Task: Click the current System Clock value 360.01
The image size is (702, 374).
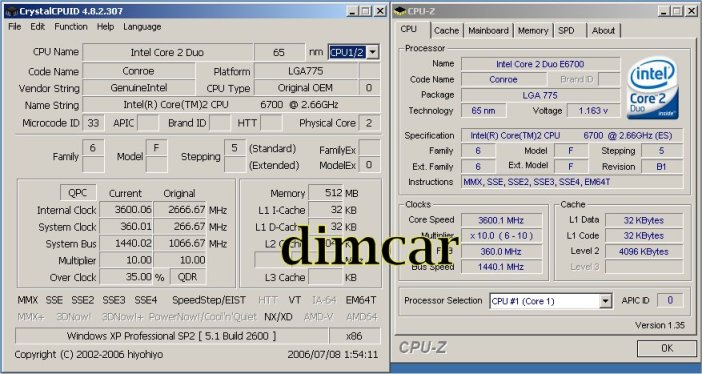Action: [126, 227]
